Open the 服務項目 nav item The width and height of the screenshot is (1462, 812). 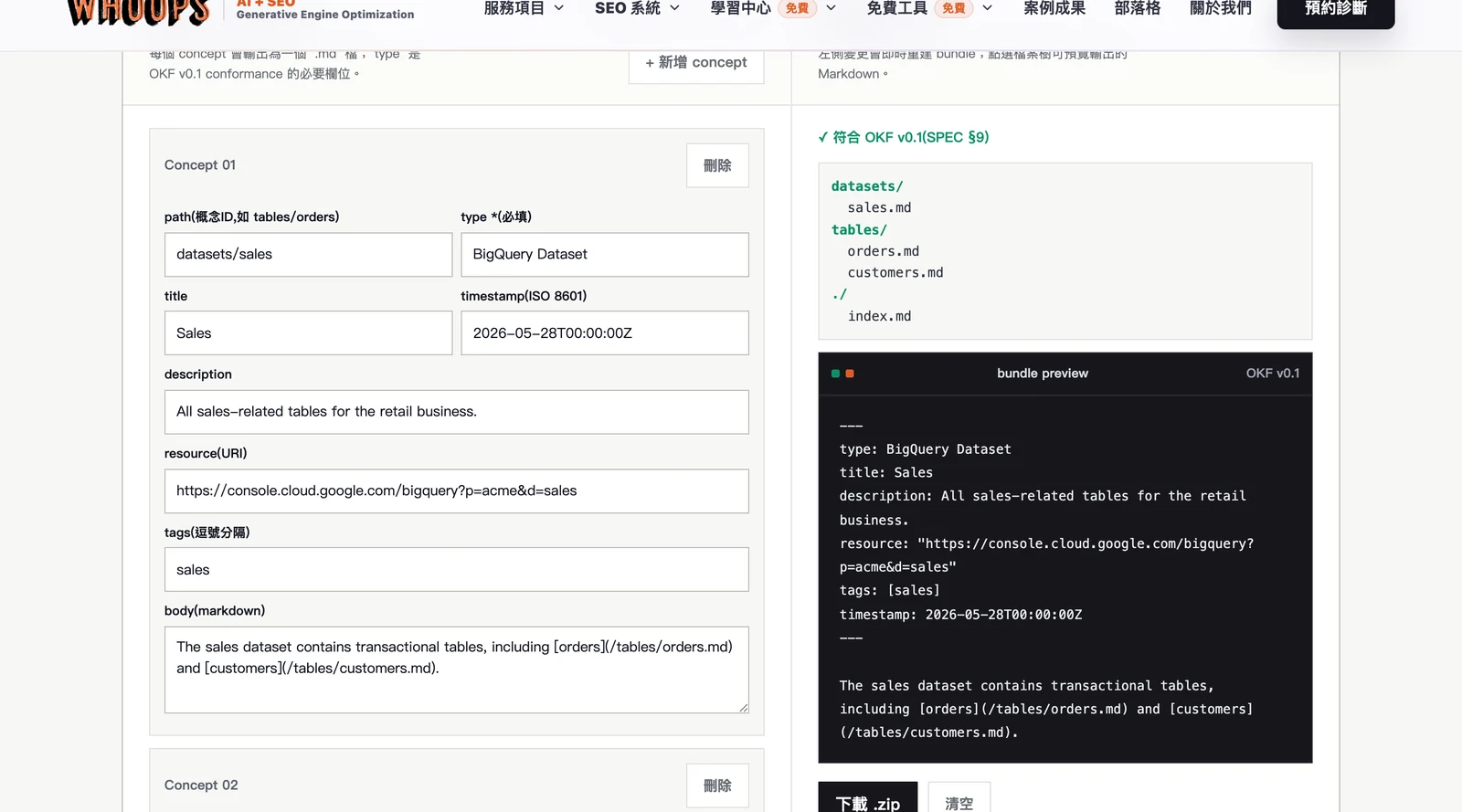pos(514,8)
